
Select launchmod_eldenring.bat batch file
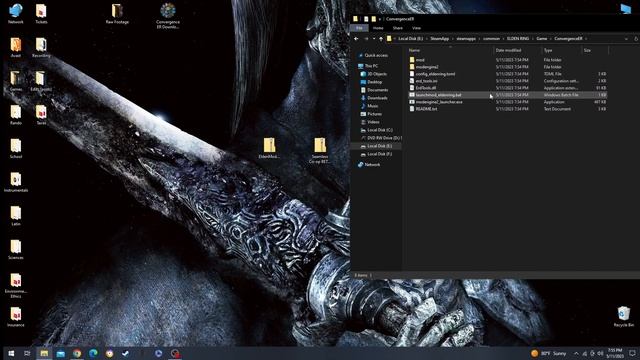(508, 95)
